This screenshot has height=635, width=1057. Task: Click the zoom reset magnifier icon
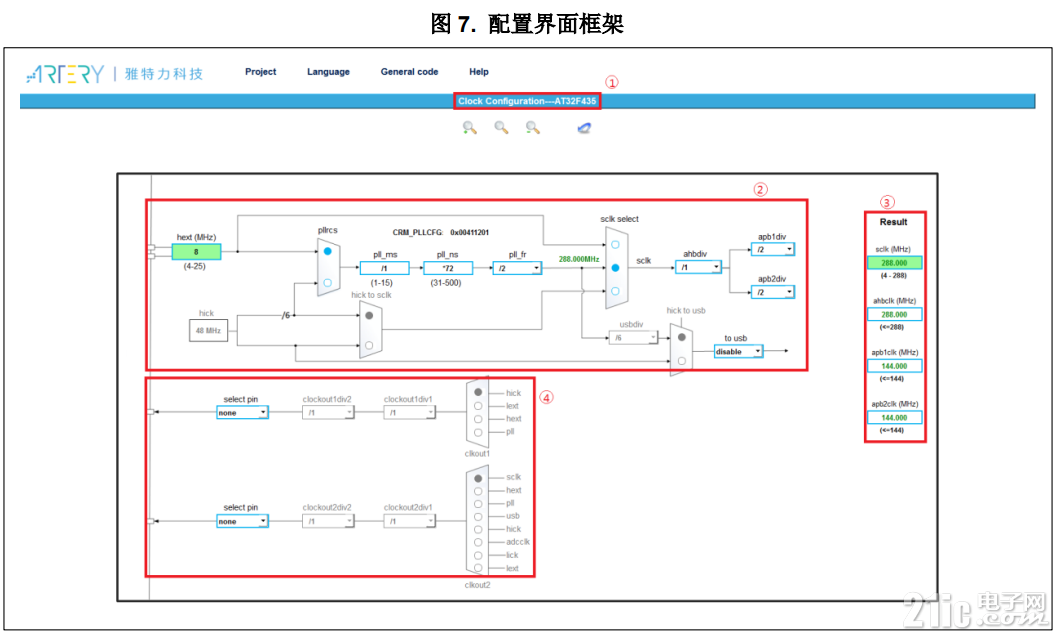(x=501, y=127)
